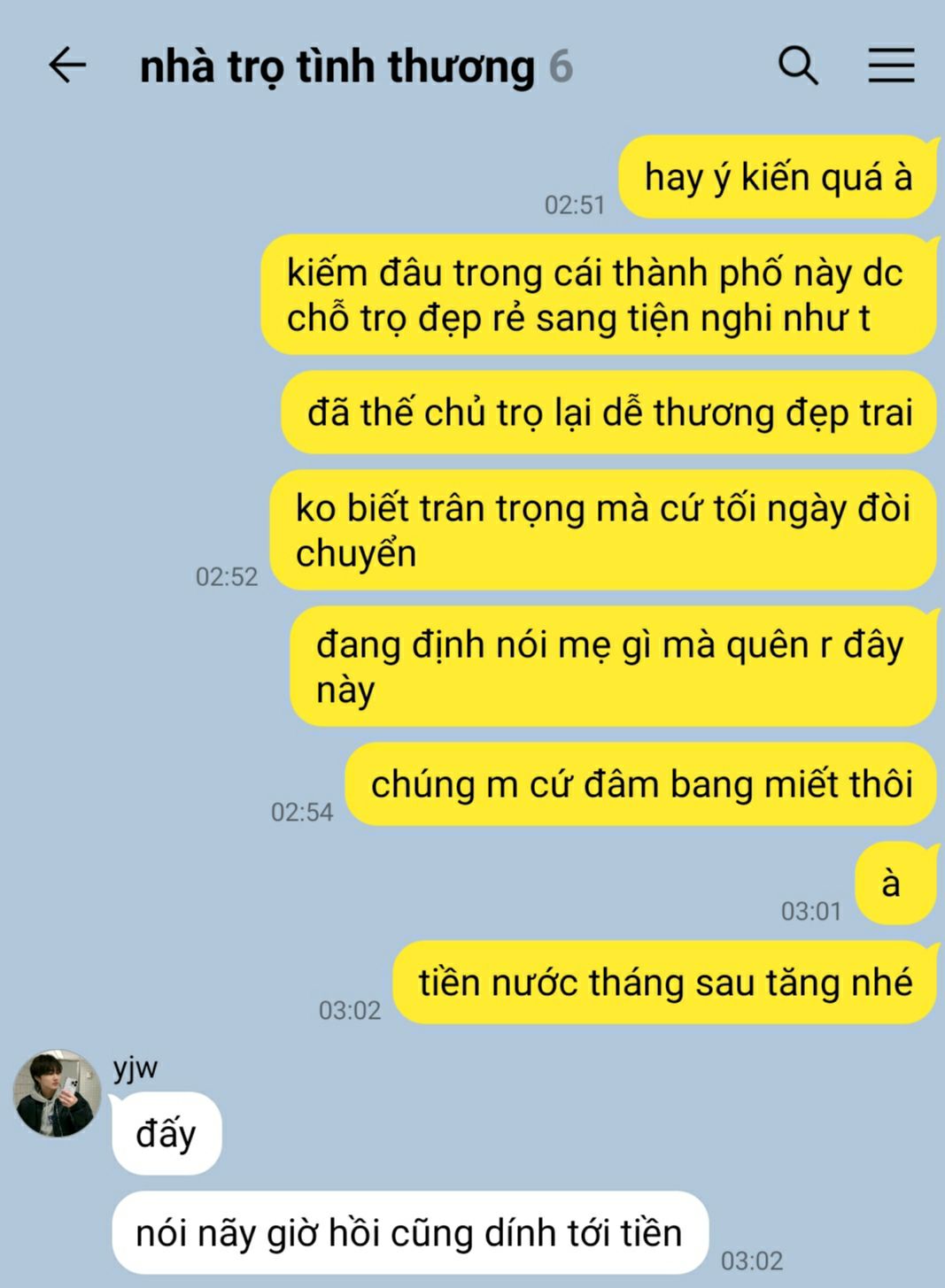Select message 'nói nãy giờ hồi cũng dính tới tiền'
Screen dimensions: 945x1288
click(410, 1232)
